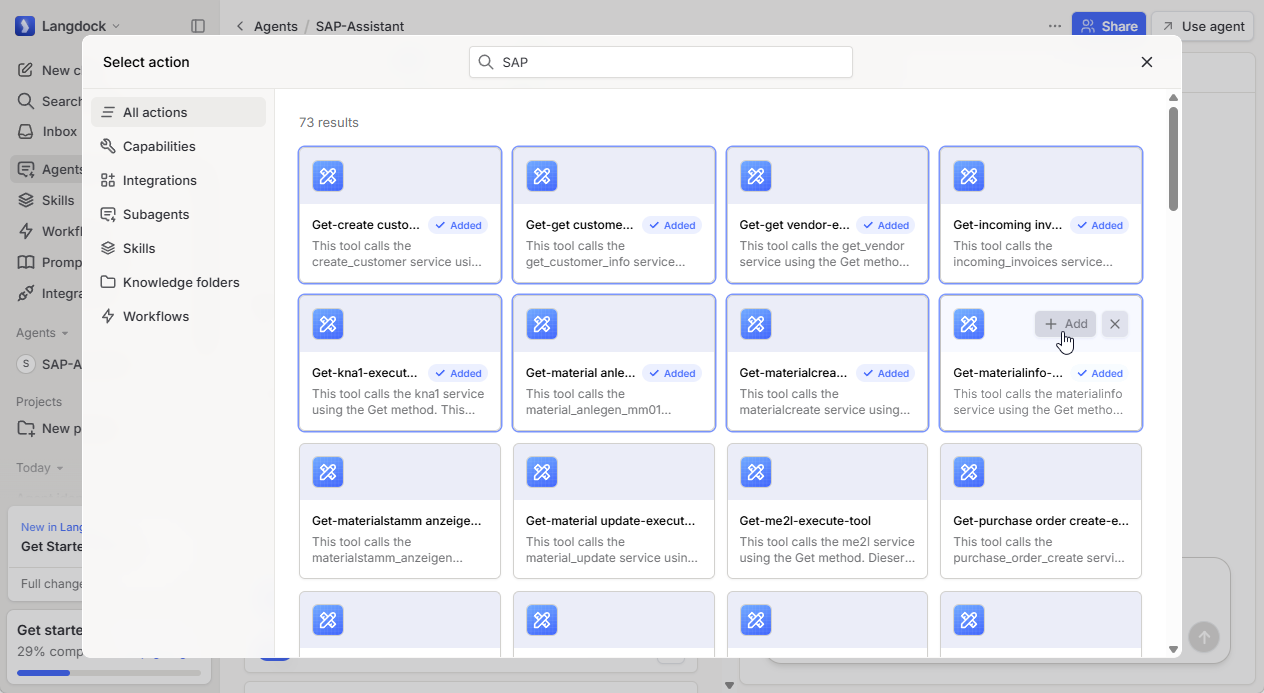Toggle Added badge on Get-kna1-execute card
Image resolution: width=1264 pixels, height=693 pixels.
pos(458,373)
